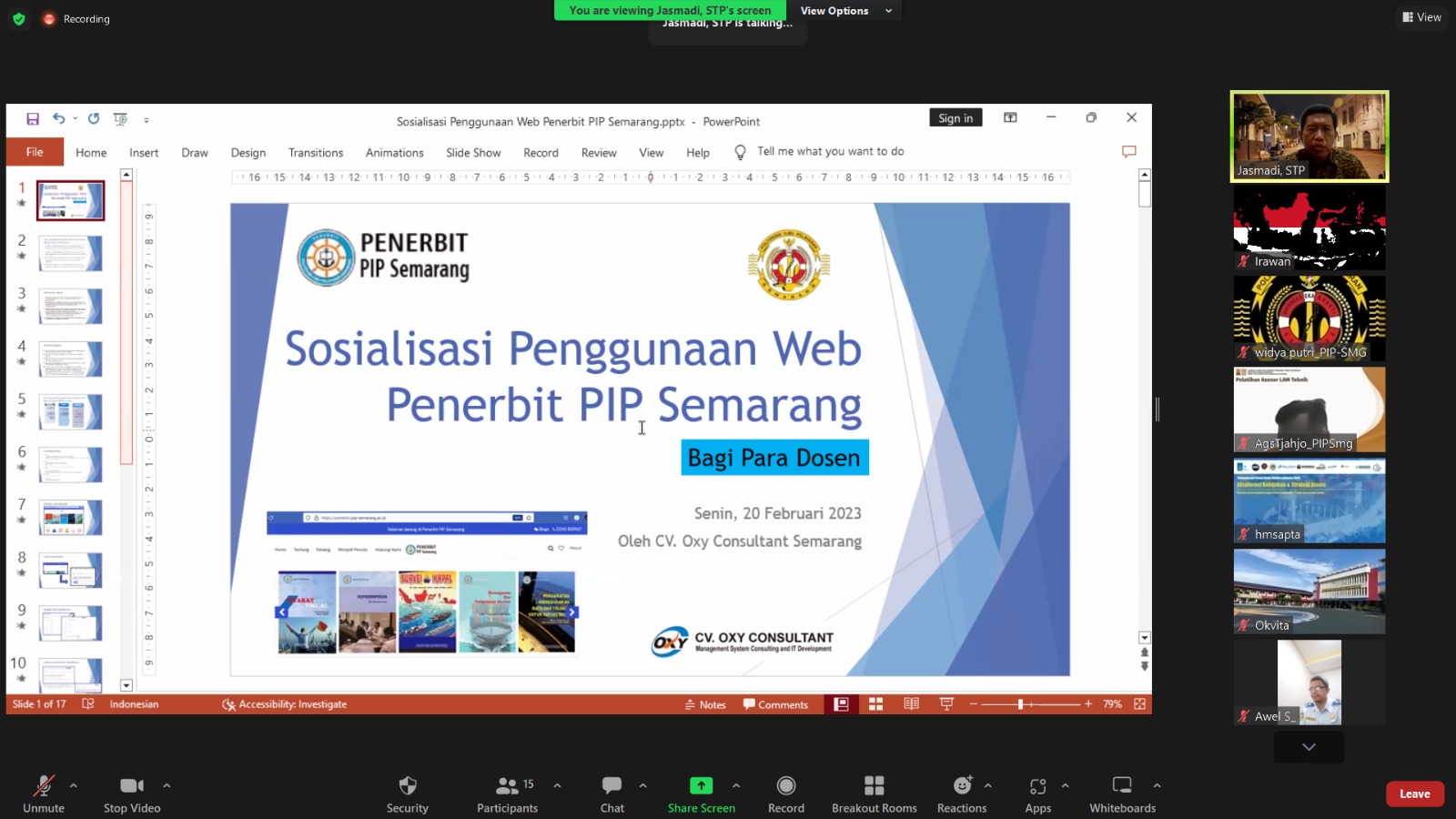Click the Tell me lightbulb icon
1456x819 pixels.
coord(741,152)
